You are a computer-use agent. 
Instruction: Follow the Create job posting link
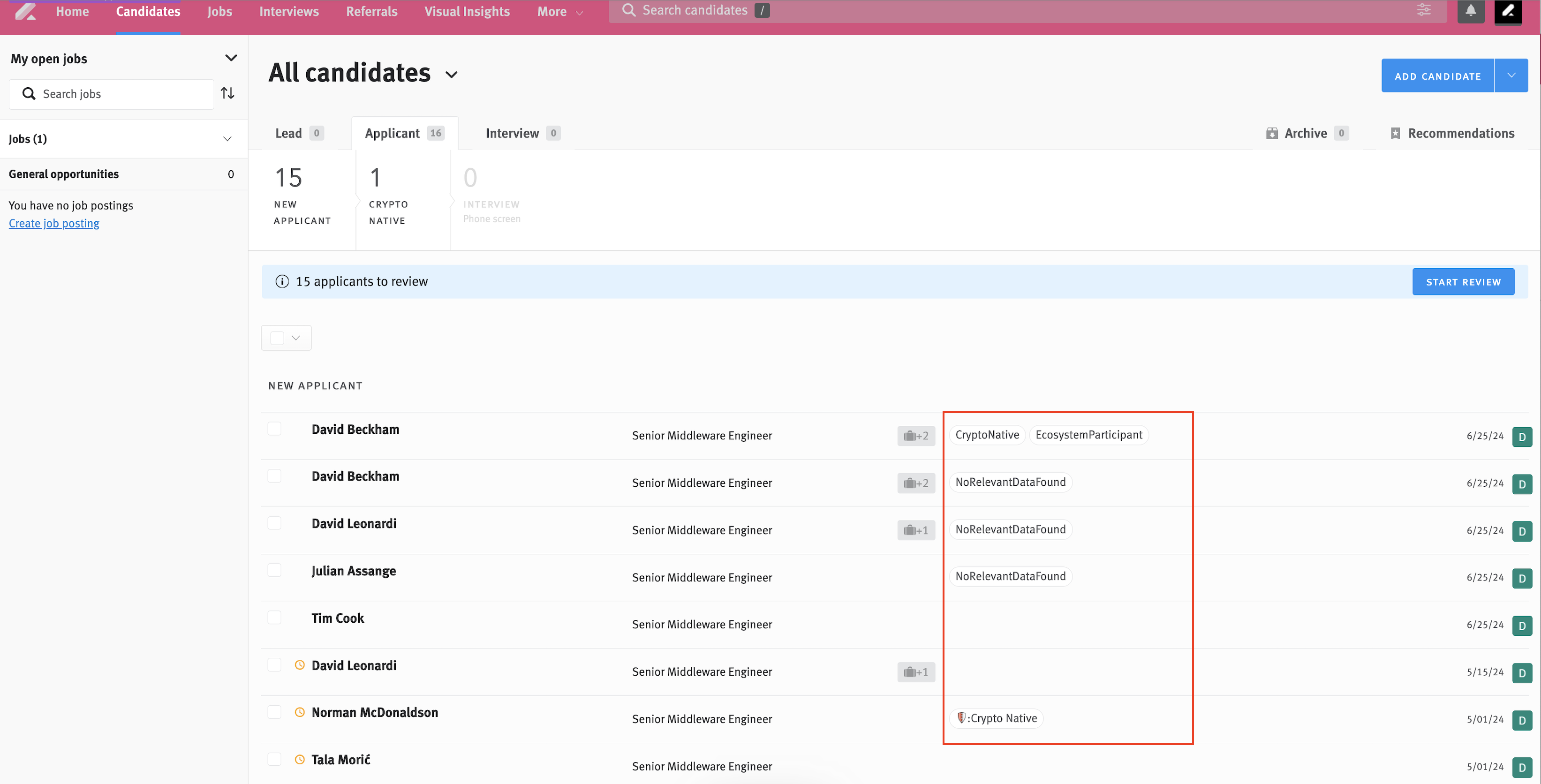click(54, 223)
